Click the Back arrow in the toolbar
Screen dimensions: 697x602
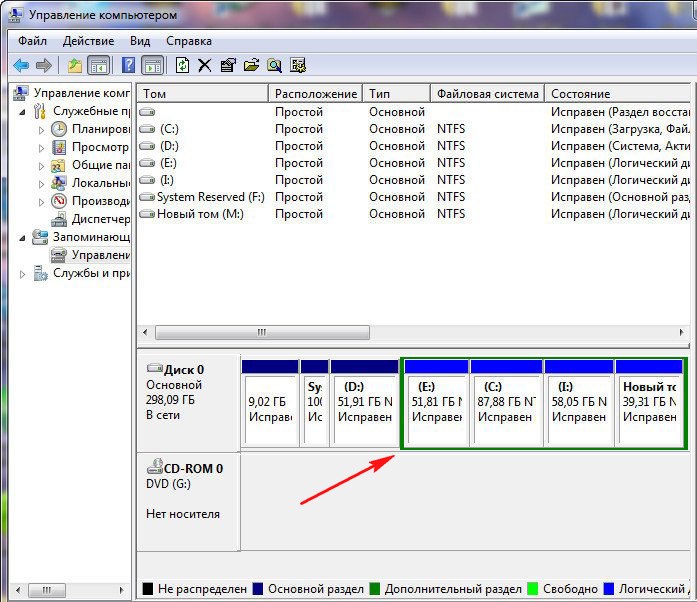coord(20,66)
